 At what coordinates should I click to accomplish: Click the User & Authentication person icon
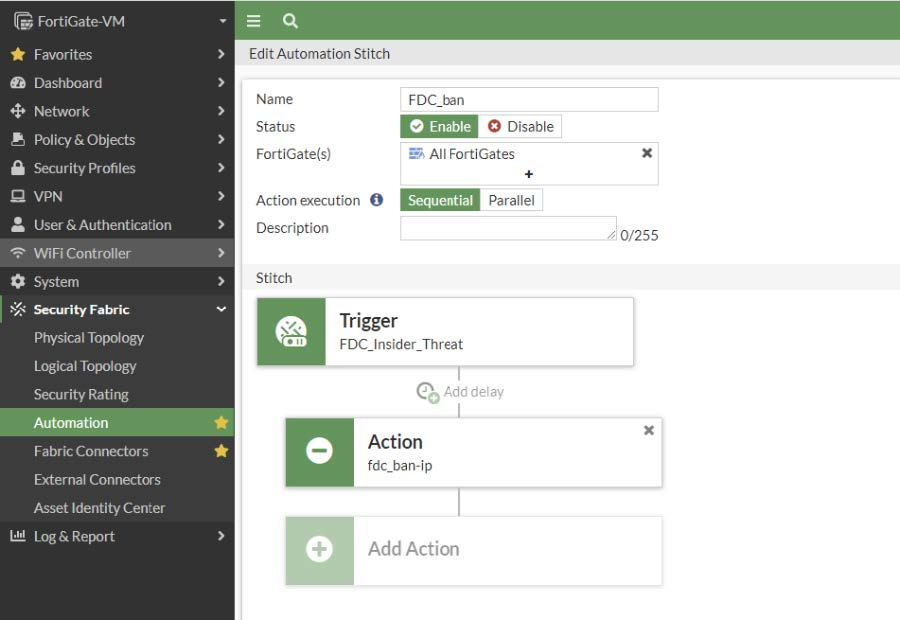point(18,224)
